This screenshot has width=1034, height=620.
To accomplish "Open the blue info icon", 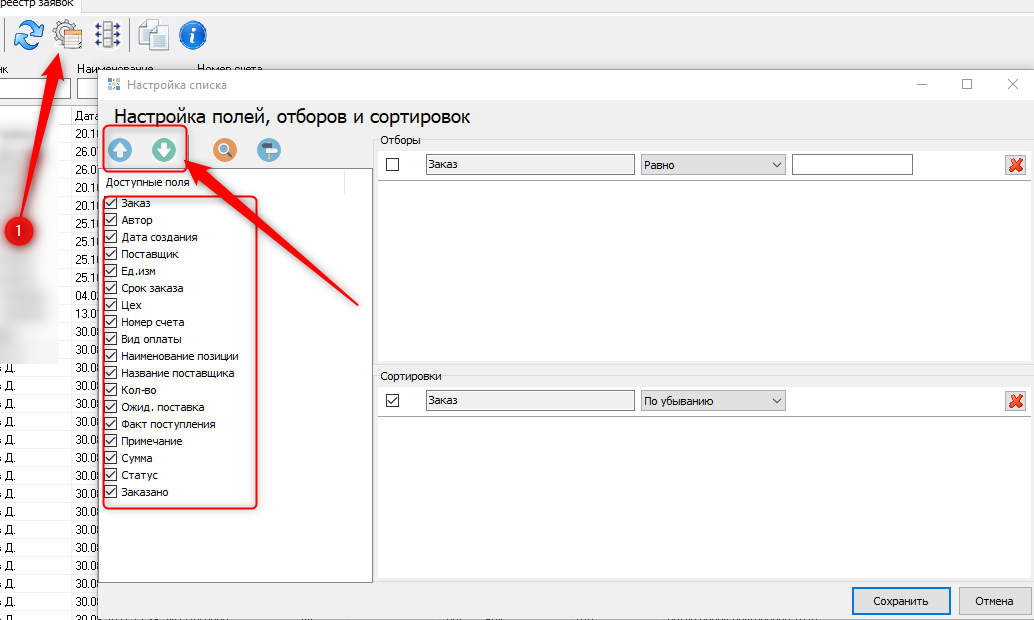I will click(x=192, y=35).
